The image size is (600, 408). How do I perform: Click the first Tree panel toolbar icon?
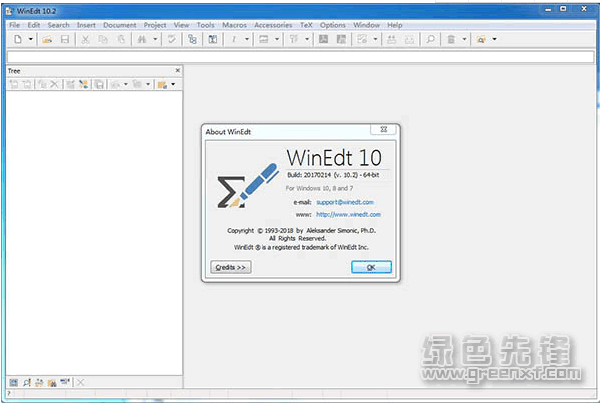coord(14,84)
